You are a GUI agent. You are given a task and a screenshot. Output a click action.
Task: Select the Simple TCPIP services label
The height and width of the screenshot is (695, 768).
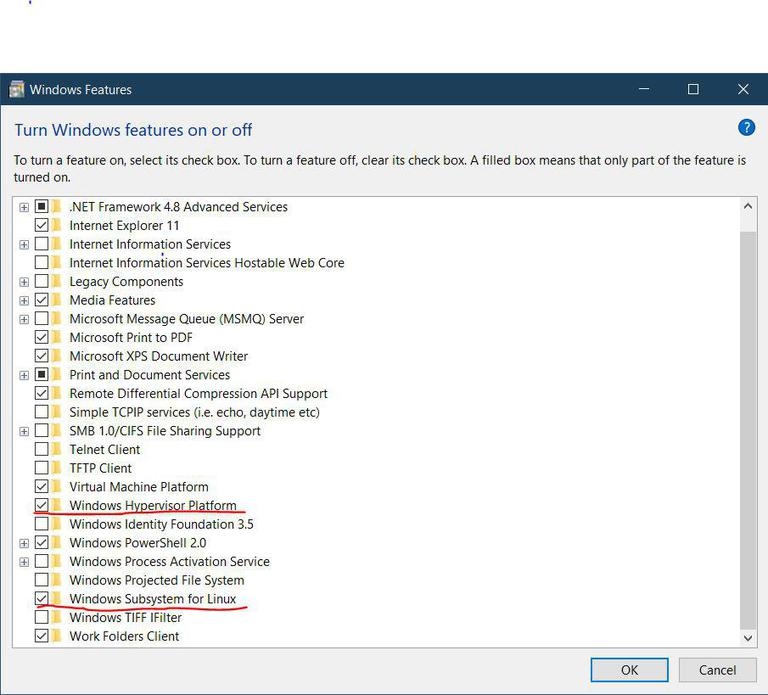pos(194,412)
